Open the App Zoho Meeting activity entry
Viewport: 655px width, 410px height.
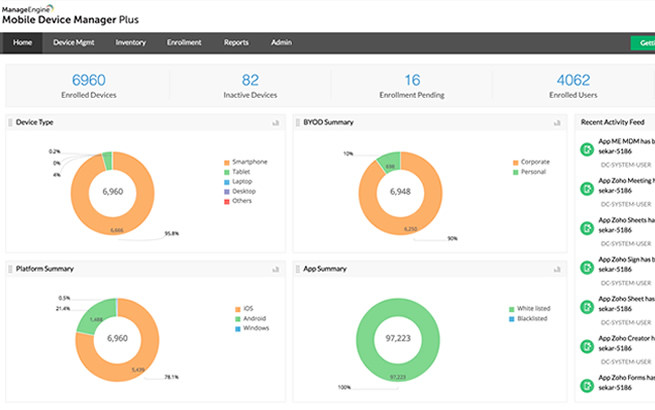[x=626, y=186]
